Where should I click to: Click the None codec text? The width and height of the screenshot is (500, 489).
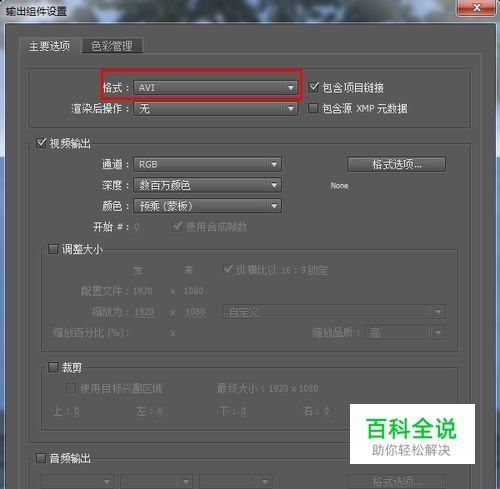point(339,186)
